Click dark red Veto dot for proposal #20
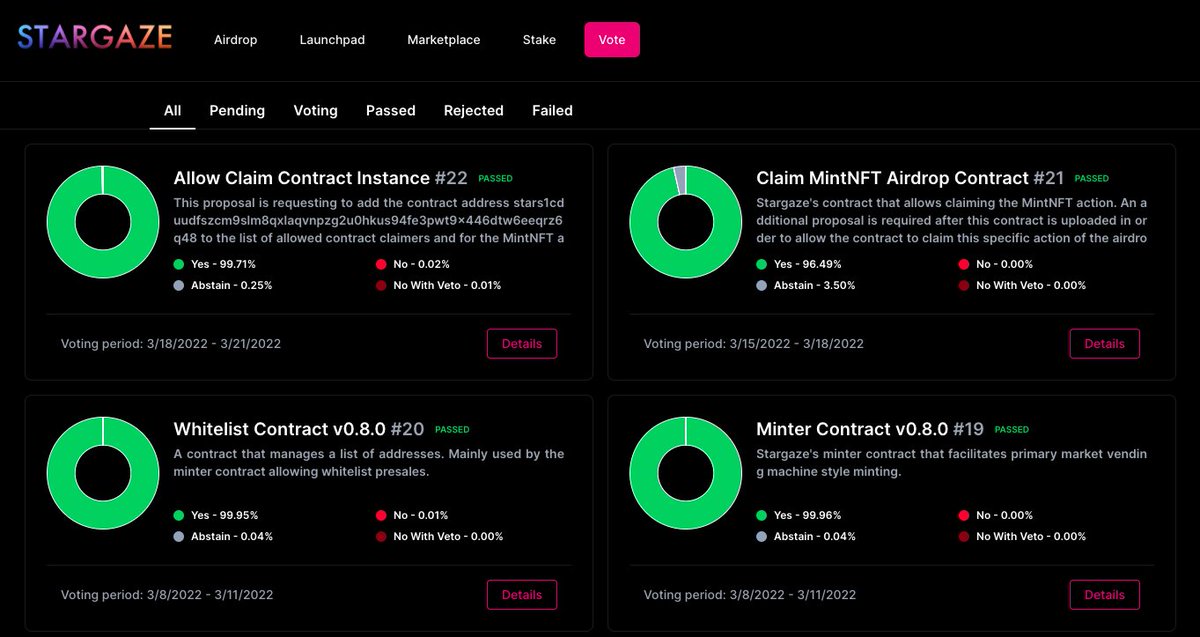This screenshot has height=637, width=1200. click(380, 536)
